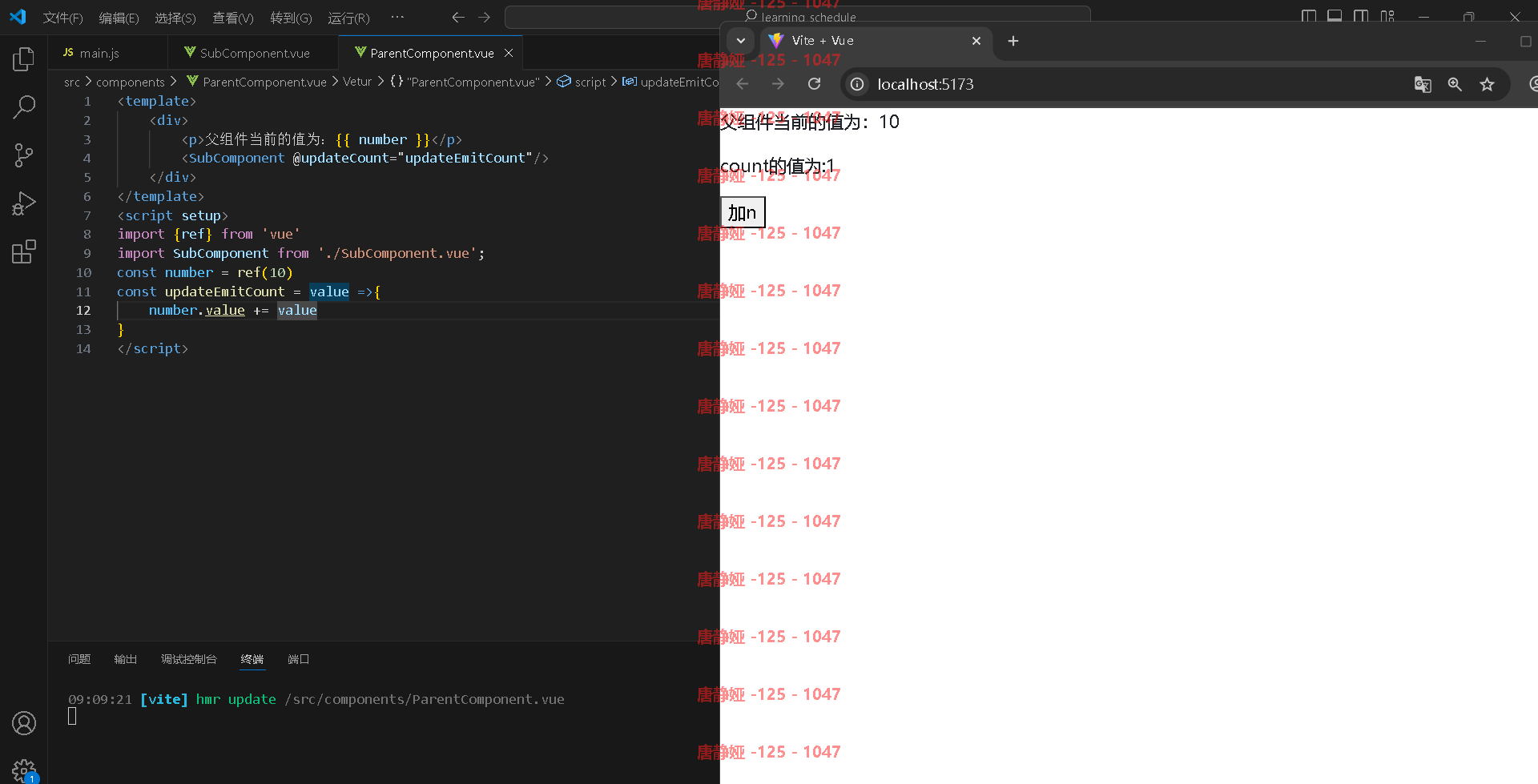
Task: Expand the quoted "ParentComponent.vue" braces breadcrumb
Action: [x=465, y=82]
